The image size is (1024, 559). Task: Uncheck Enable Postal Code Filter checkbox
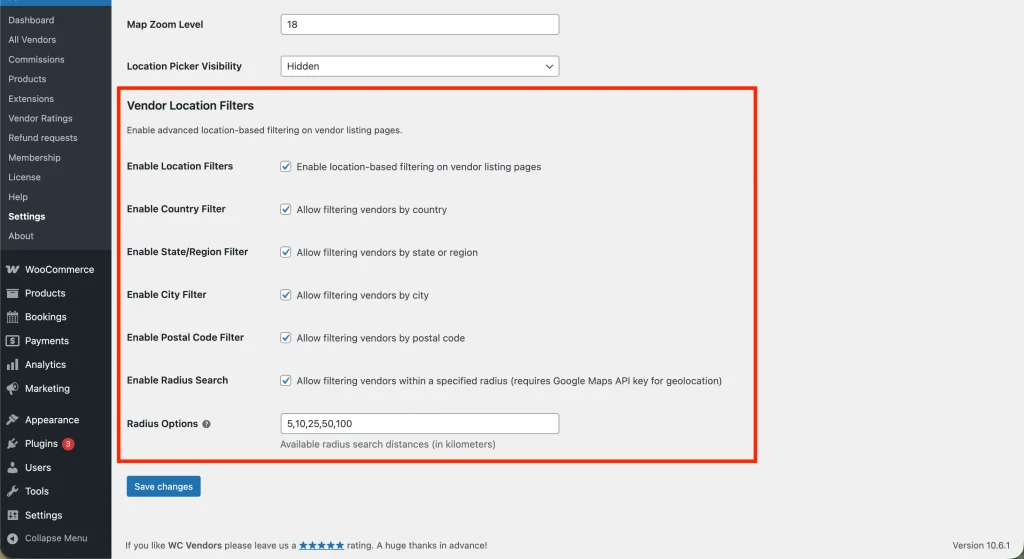tap(285, 338)
